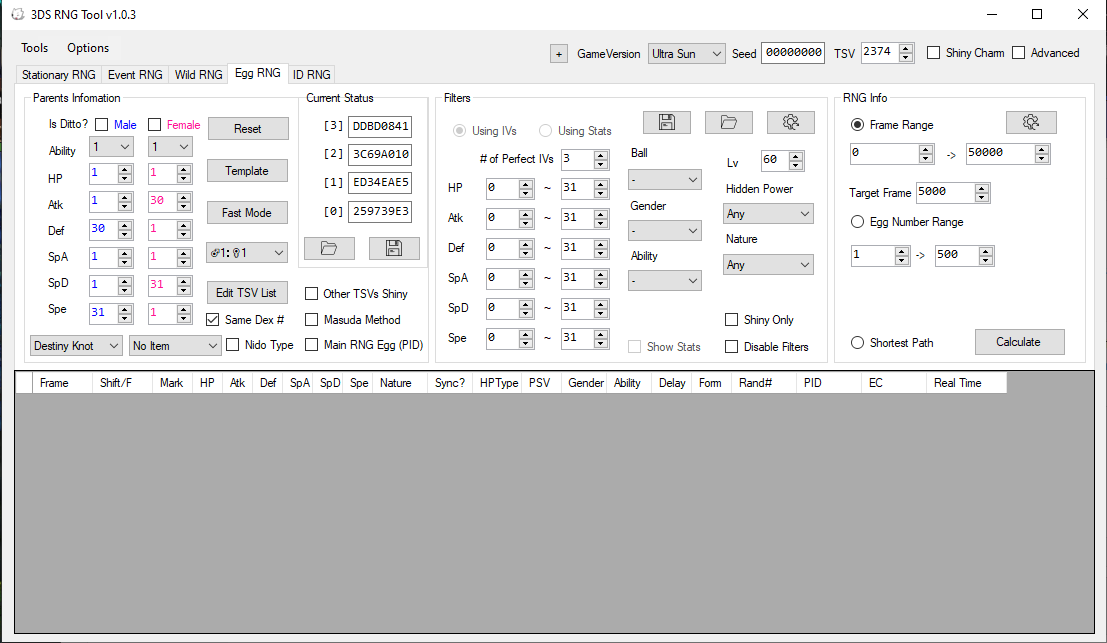Click the open folder icon in Current Status

[329, 249]
